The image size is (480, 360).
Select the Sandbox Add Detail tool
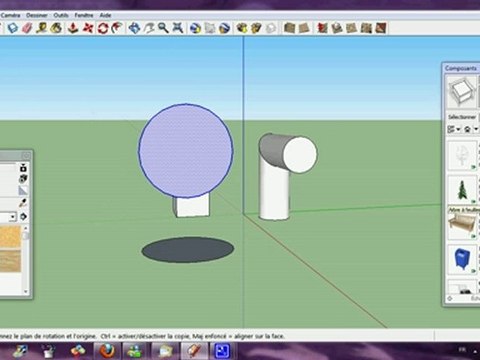pyautogui.click(x=366, y=28)
